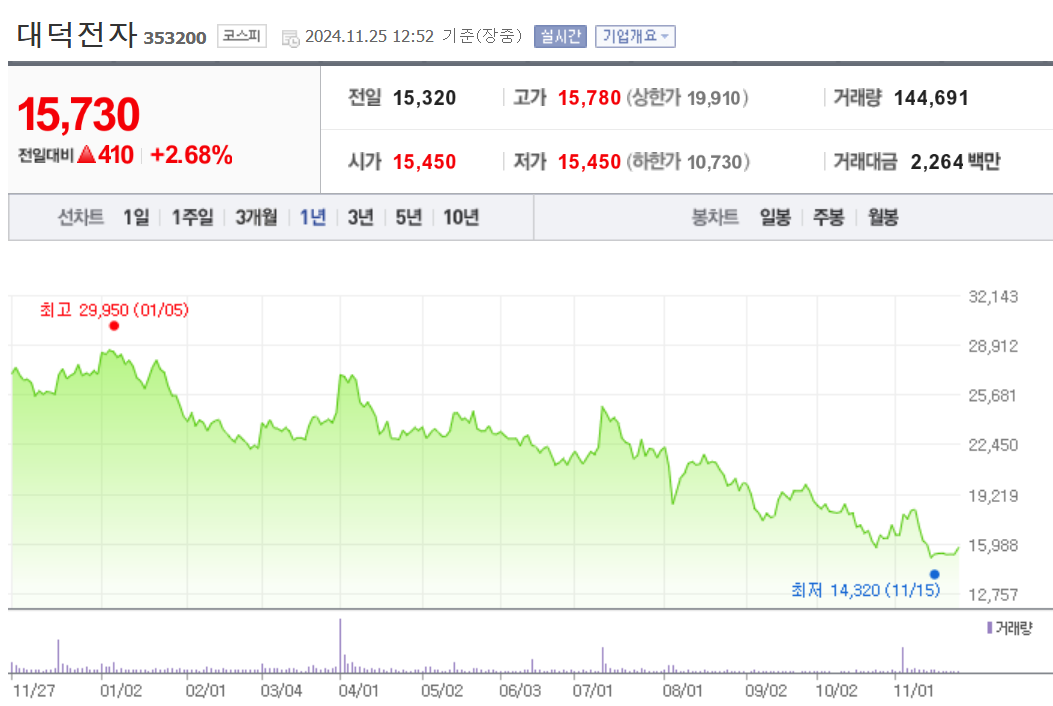Click the 15,988 price axis label

993,545
